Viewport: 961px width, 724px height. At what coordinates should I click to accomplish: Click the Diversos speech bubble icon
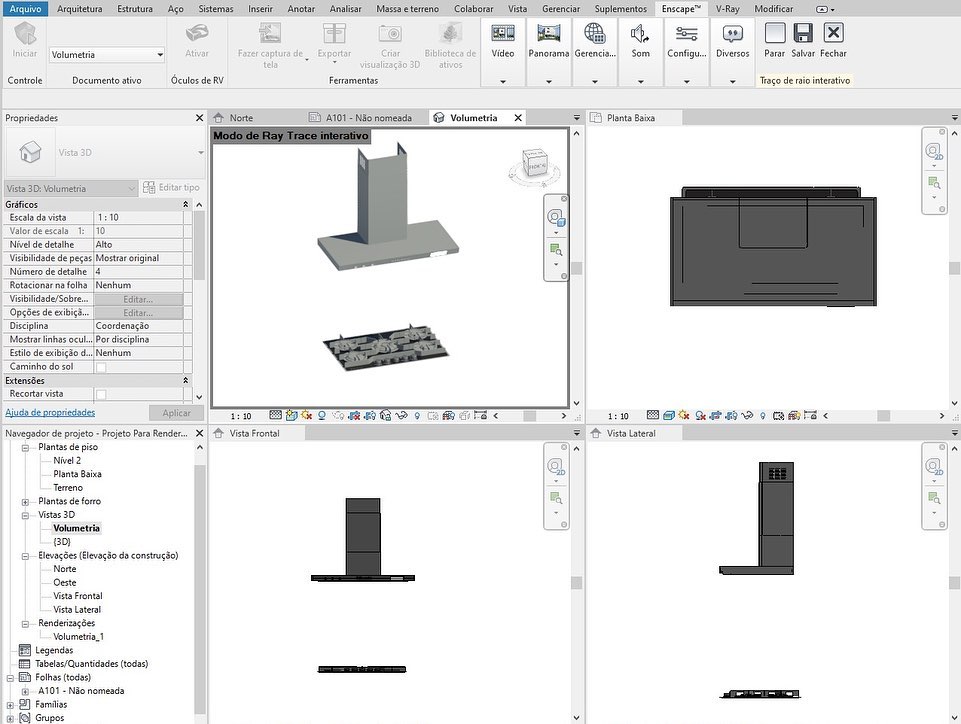pyautogui.click(x=732, y=33)
